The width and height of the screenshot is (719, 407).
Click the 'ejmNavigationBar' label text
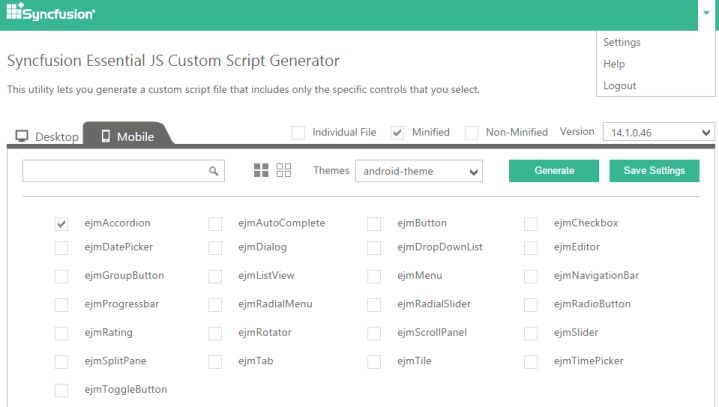click(596, 275)
